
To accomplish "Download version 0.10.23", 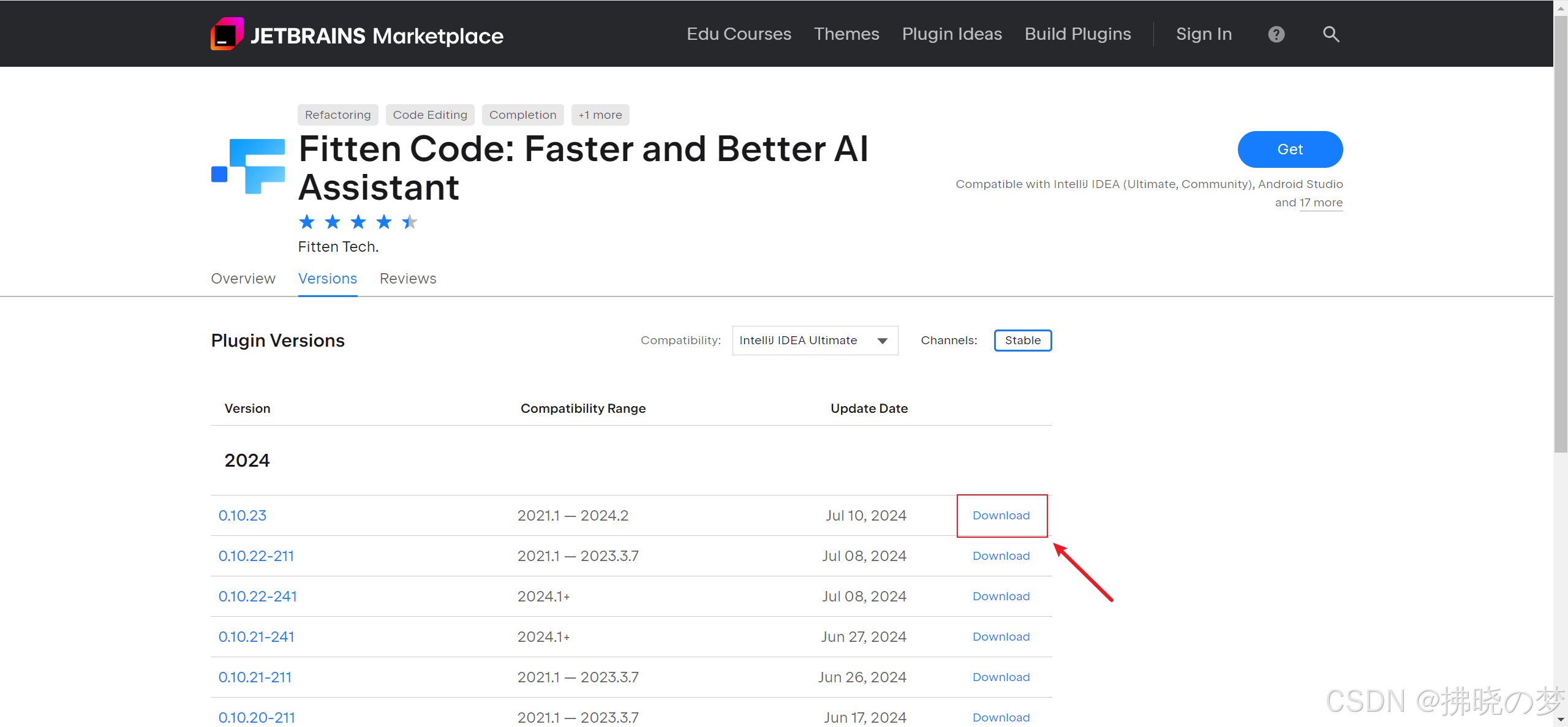I will coord(1001,516).
